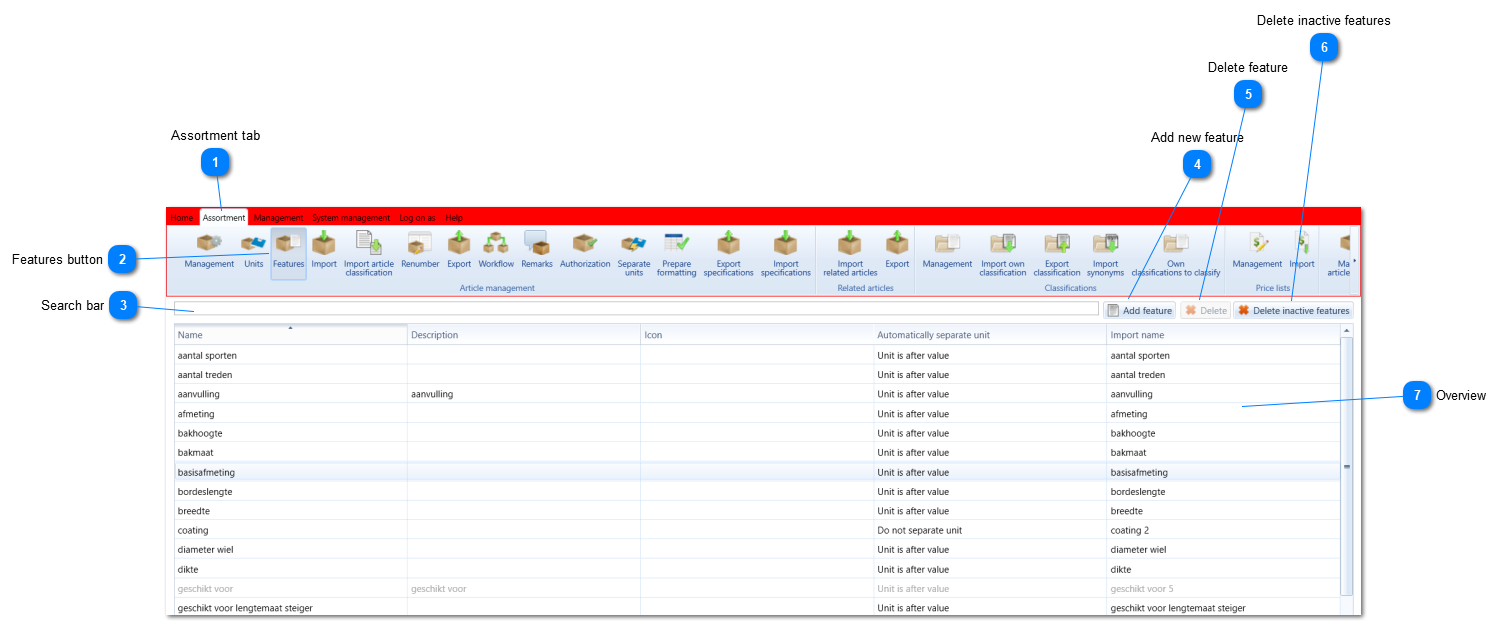Click Import synonyms in Classifications group
Screen dimensions: 1502x624
click(x=1105, y=255)
